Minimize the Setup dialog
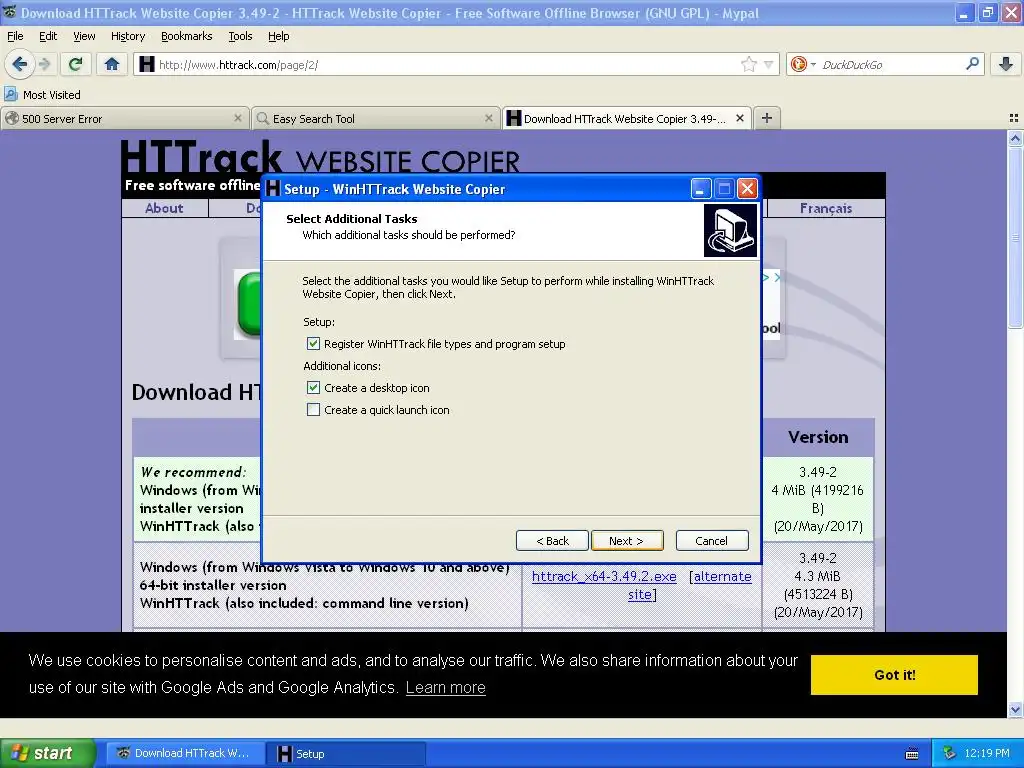Screen dimensions: 1024x768 pos(701,189)
